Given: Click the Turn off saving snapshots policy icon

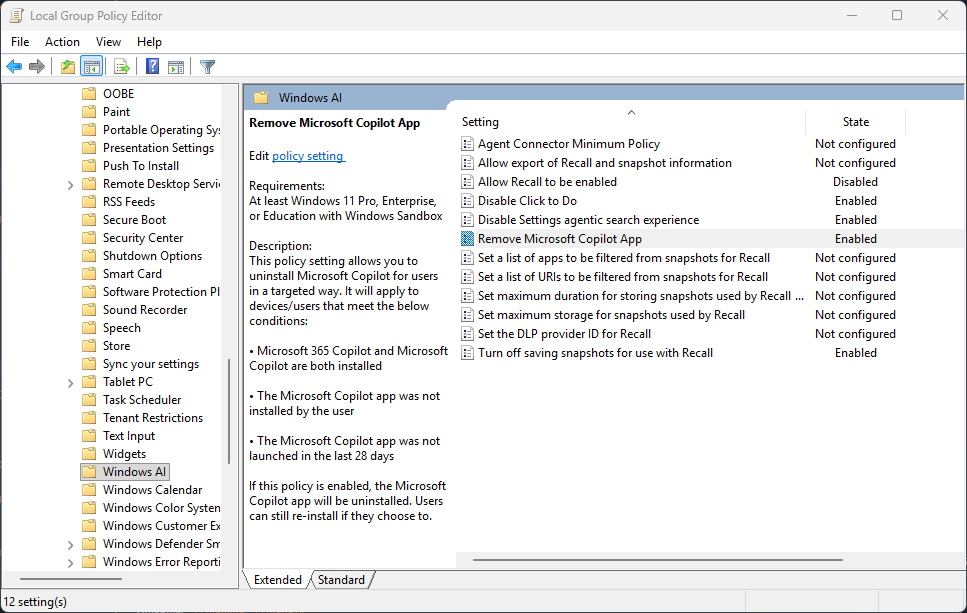Looking at the screenshot, I should click(x=467, y=353).
